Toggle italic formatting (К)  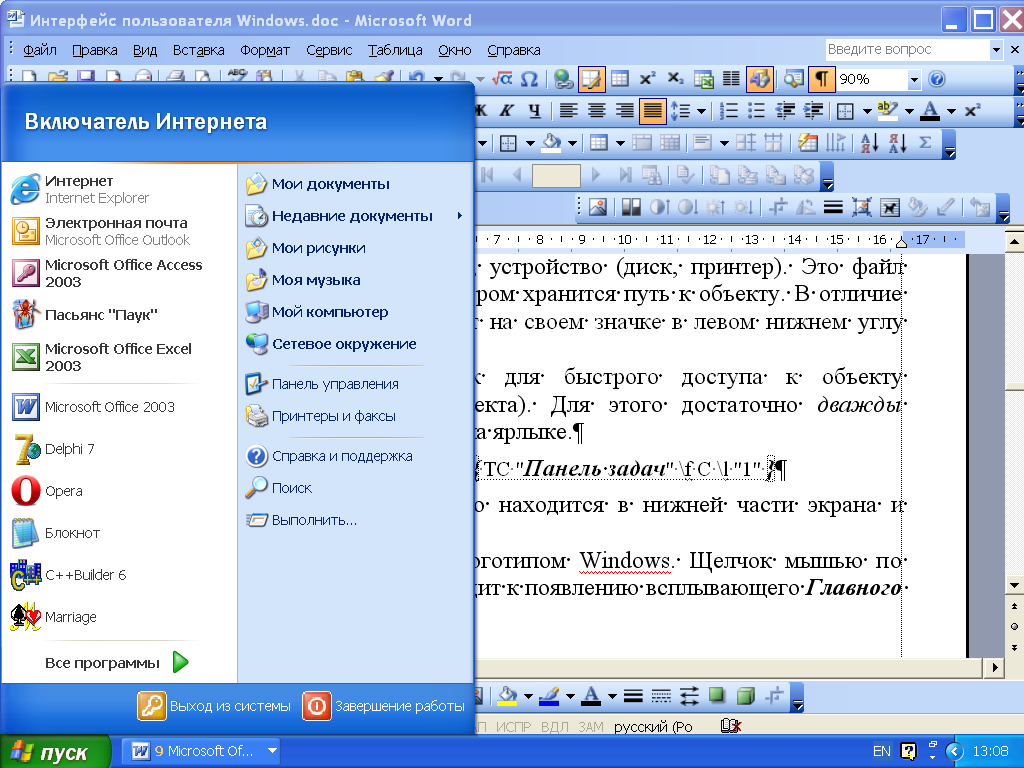pos(507,111)
